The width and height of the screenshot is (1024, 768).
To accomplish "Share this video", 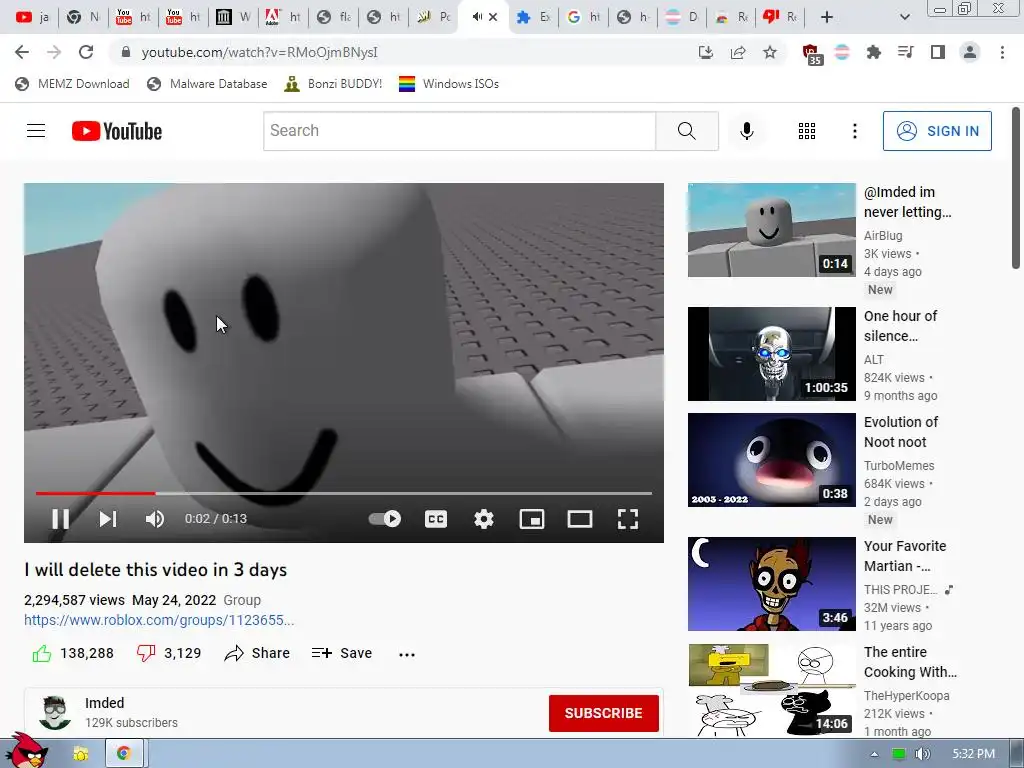I will click(257, 654).
